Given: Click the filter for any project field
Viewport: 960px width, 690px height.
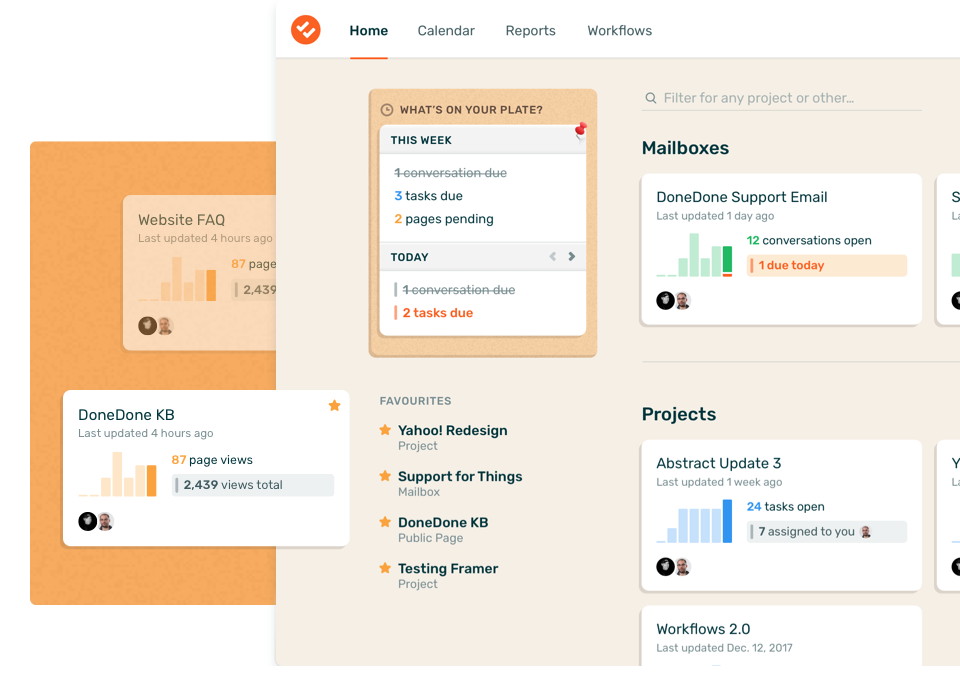Looking at the screenshot, I should 790,98.
